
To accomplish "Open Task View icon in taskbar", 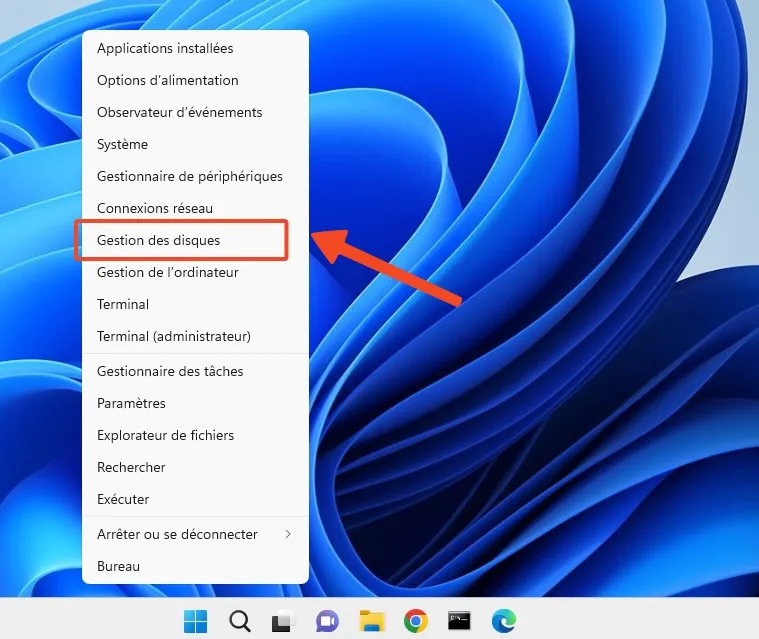I will point(284,621).
